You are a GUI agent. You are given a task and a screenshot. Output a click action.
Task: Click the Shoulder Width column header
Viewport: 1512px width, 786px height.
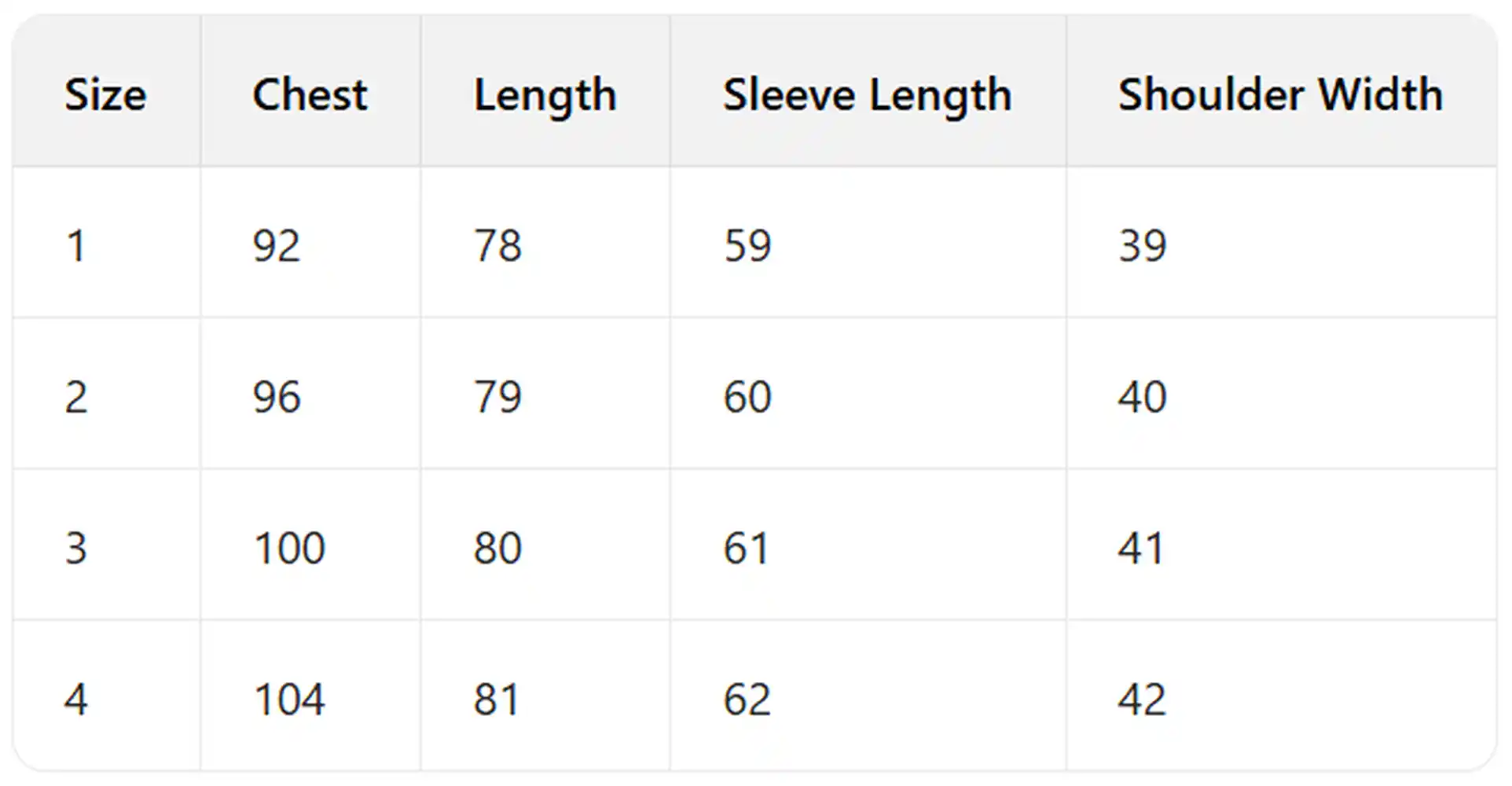pos(1280,95)
